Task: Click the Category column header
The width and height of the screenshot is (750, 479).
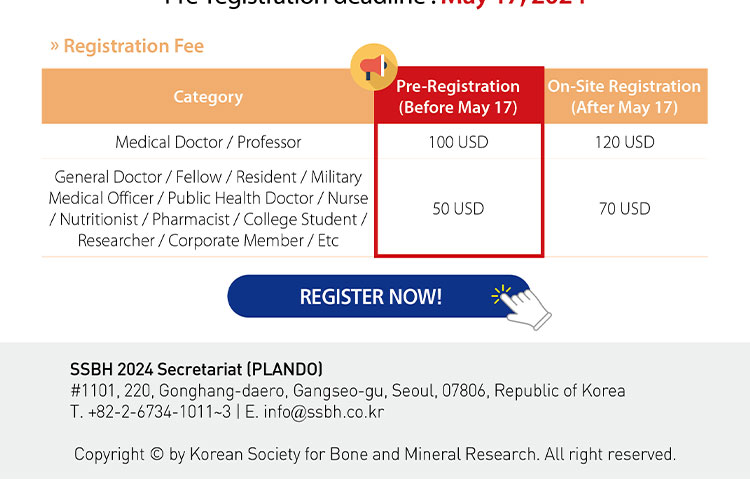Action: (x=208, y=96)
